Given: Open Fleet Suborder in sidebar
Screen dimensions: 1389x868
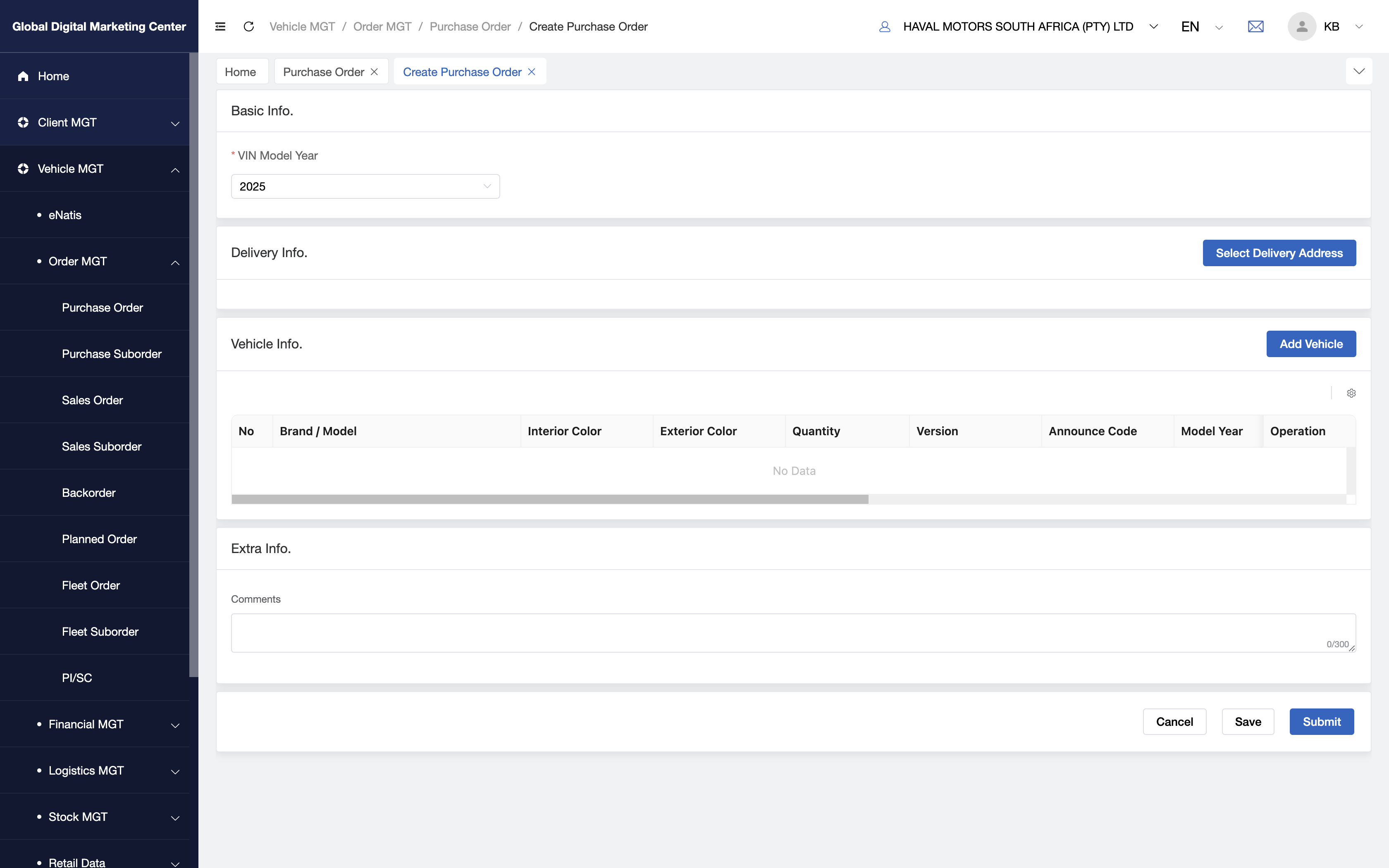Looking at the screenshot, I should tap(95, 632).
